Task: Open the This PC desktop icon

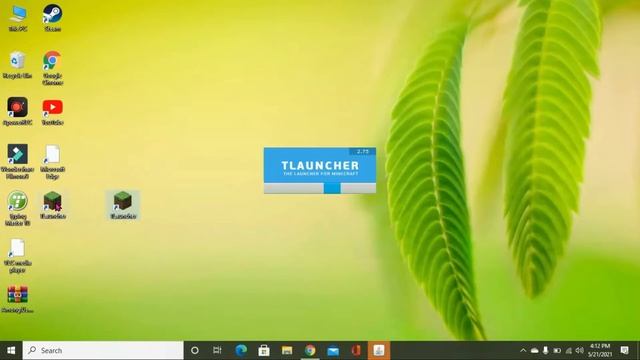Action: tap(18, 18)
